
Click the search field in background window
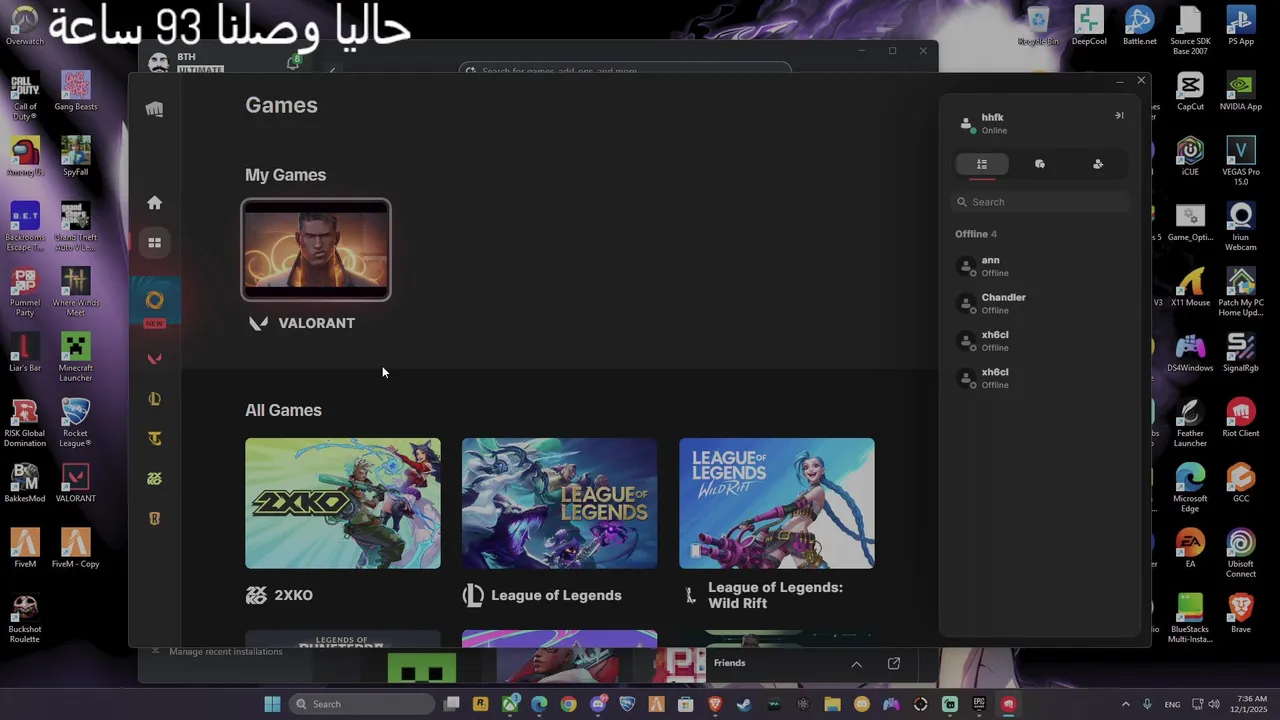point(625,71)
